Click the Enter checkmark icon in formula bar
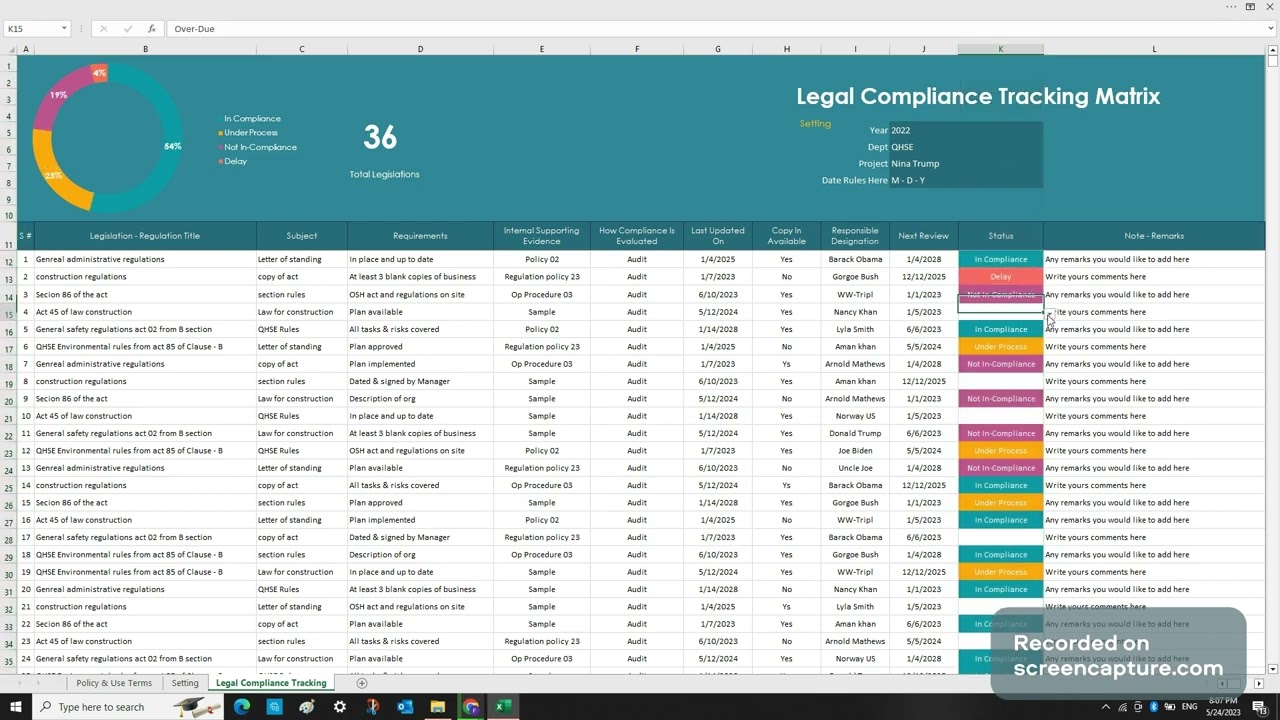 click(127, 29)
